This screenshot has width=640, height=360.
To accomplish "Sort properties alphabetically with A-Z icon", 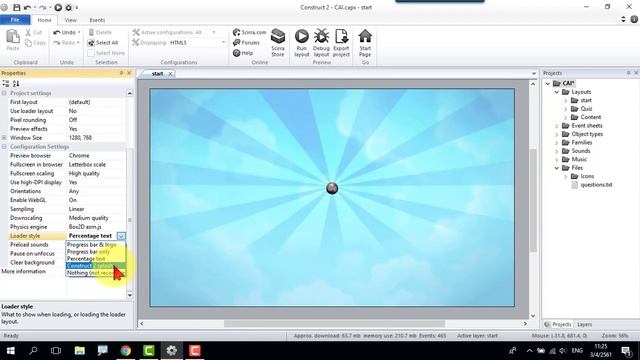I will (x=16, y=83).
